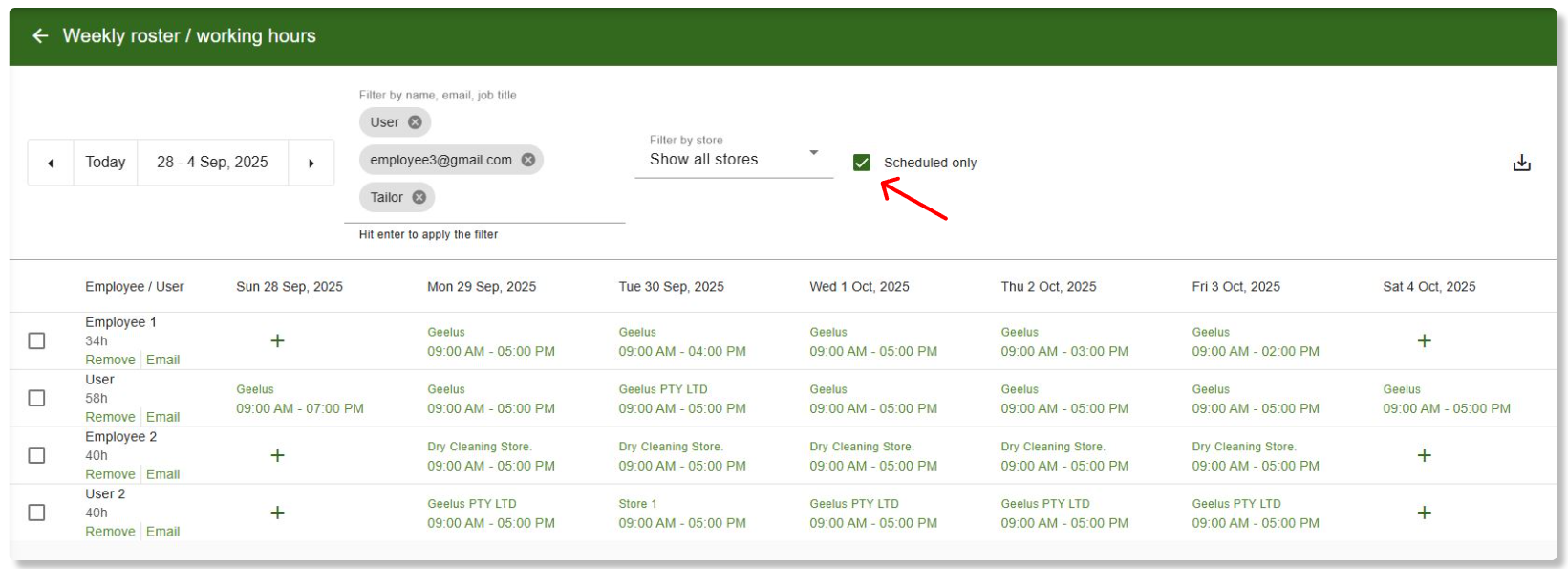Click the back arrow in header

[x=40, y=36]
